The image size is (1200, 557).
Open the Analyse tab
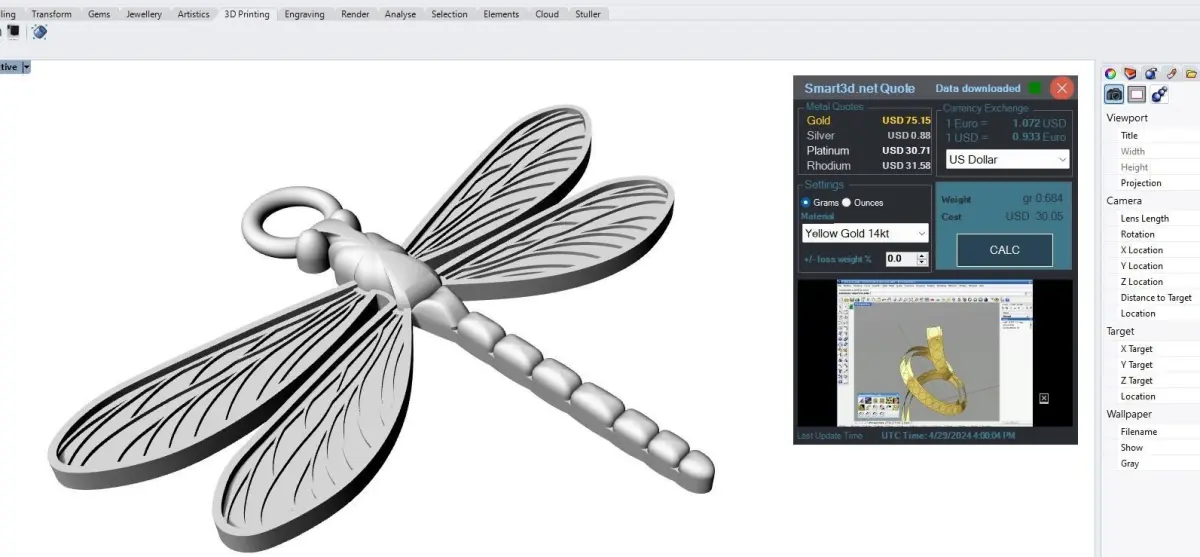click(400, 14)
